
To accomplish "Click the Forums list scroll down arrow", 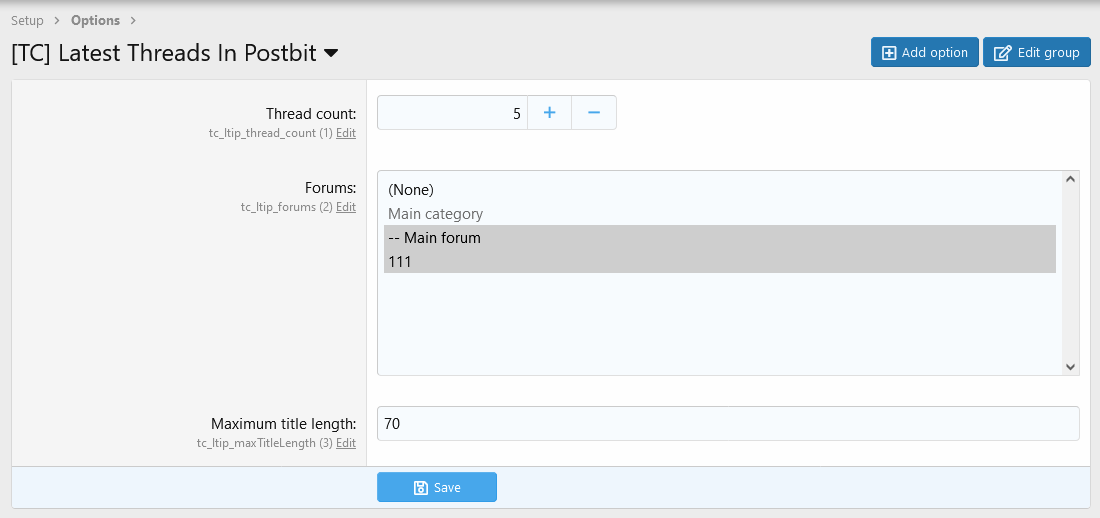I will tap(1070, 367).
